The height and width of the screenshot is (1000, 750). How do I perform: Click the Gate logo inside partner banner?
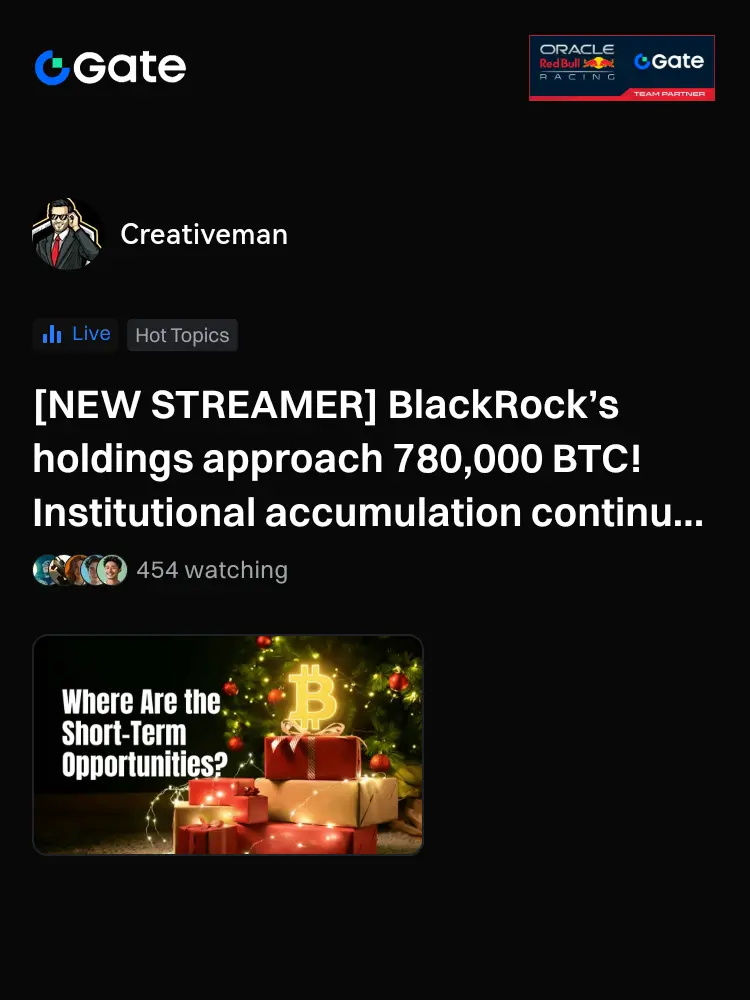[x=669, y=61]
